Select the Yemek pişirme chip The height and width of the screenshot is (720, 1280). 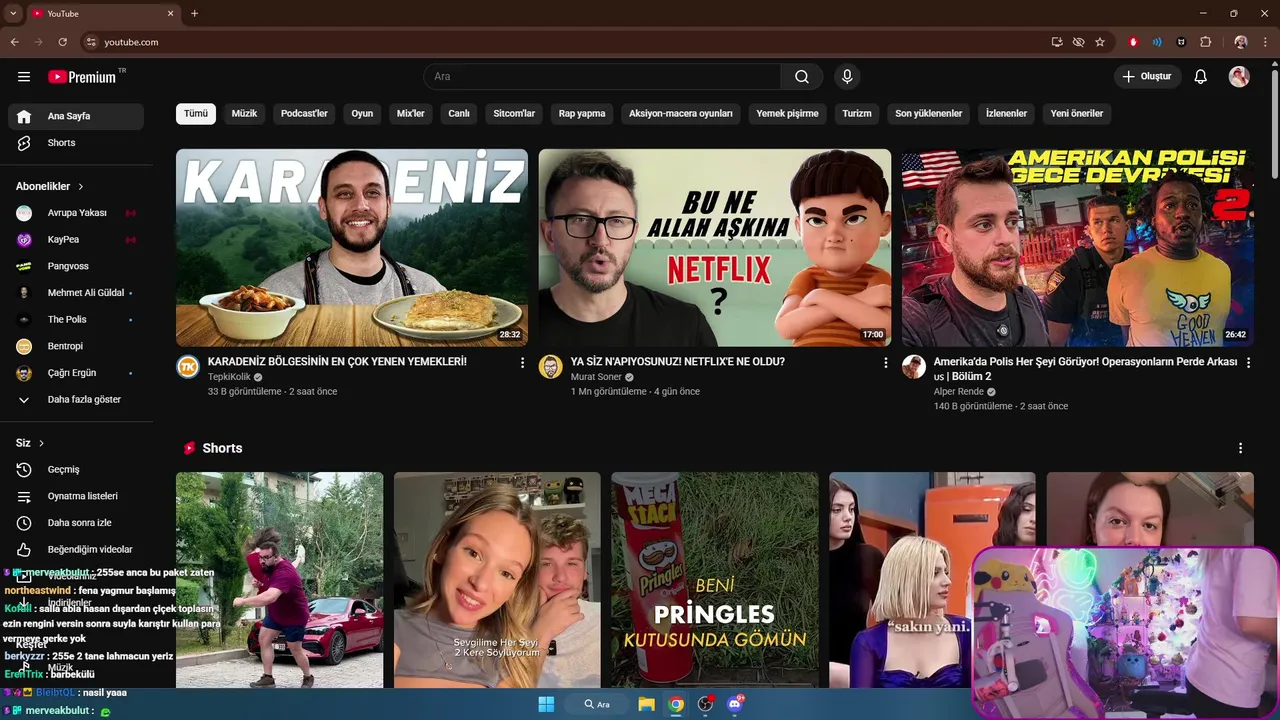click(787, 113)
